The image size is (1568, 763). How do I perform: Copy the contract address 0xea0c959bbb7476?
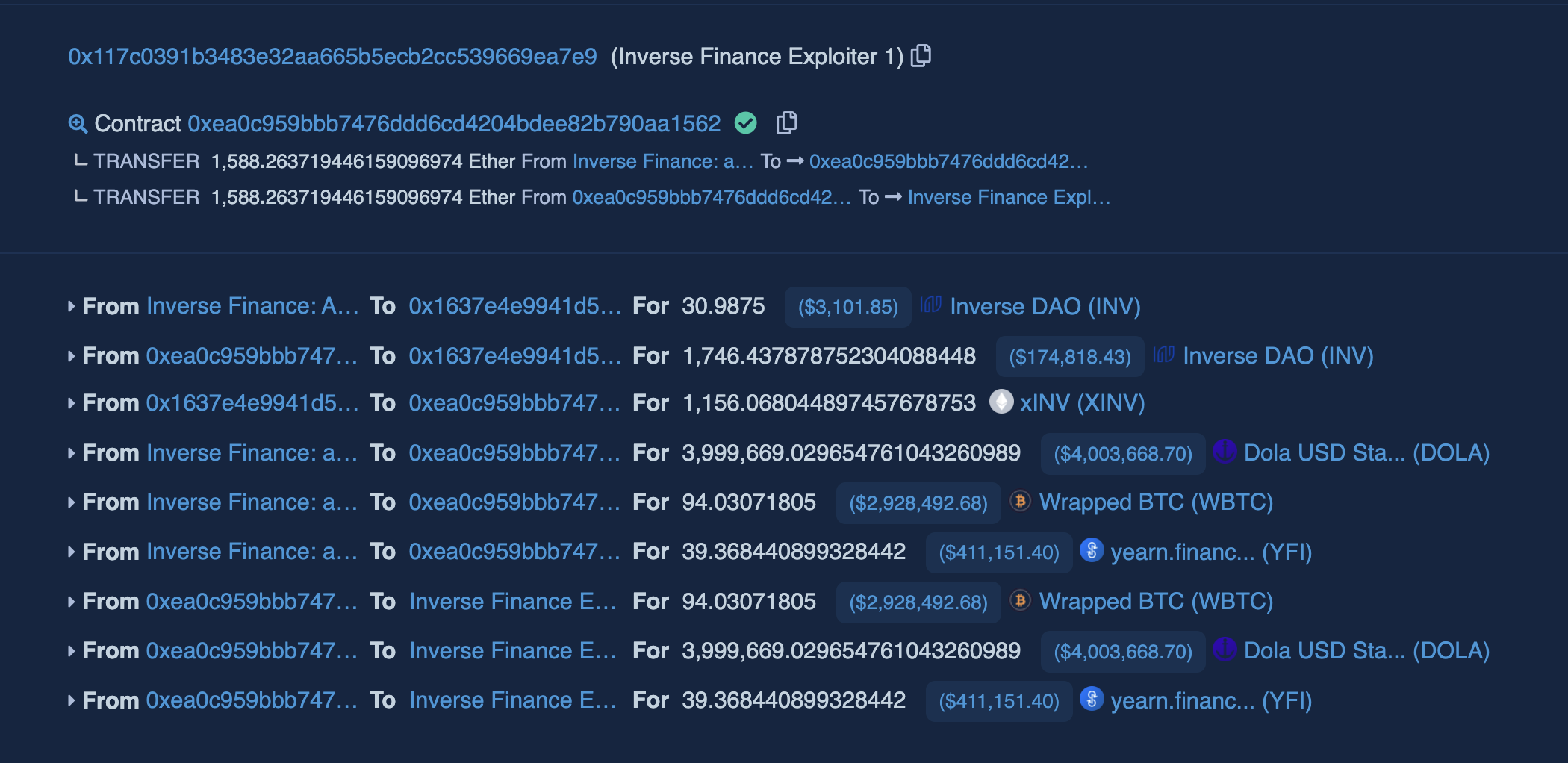click(787, 123)
